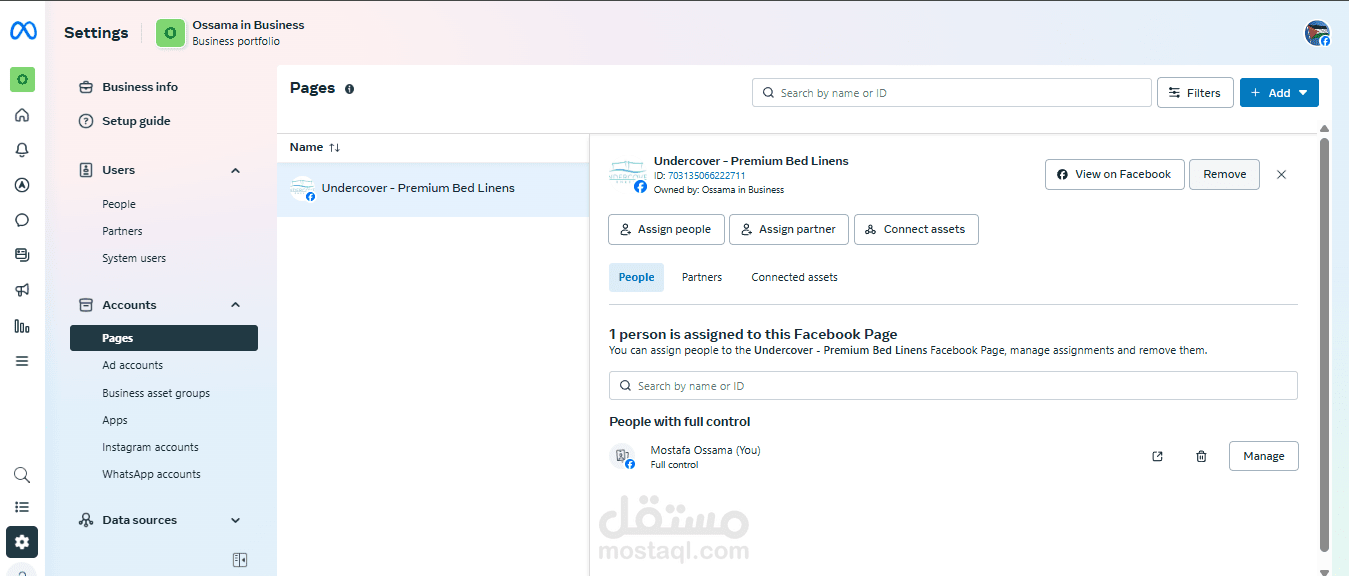The width and height of the screenshot is (1349, 576).
Task: Switch to the Partners tab
Action: [702, 277]
